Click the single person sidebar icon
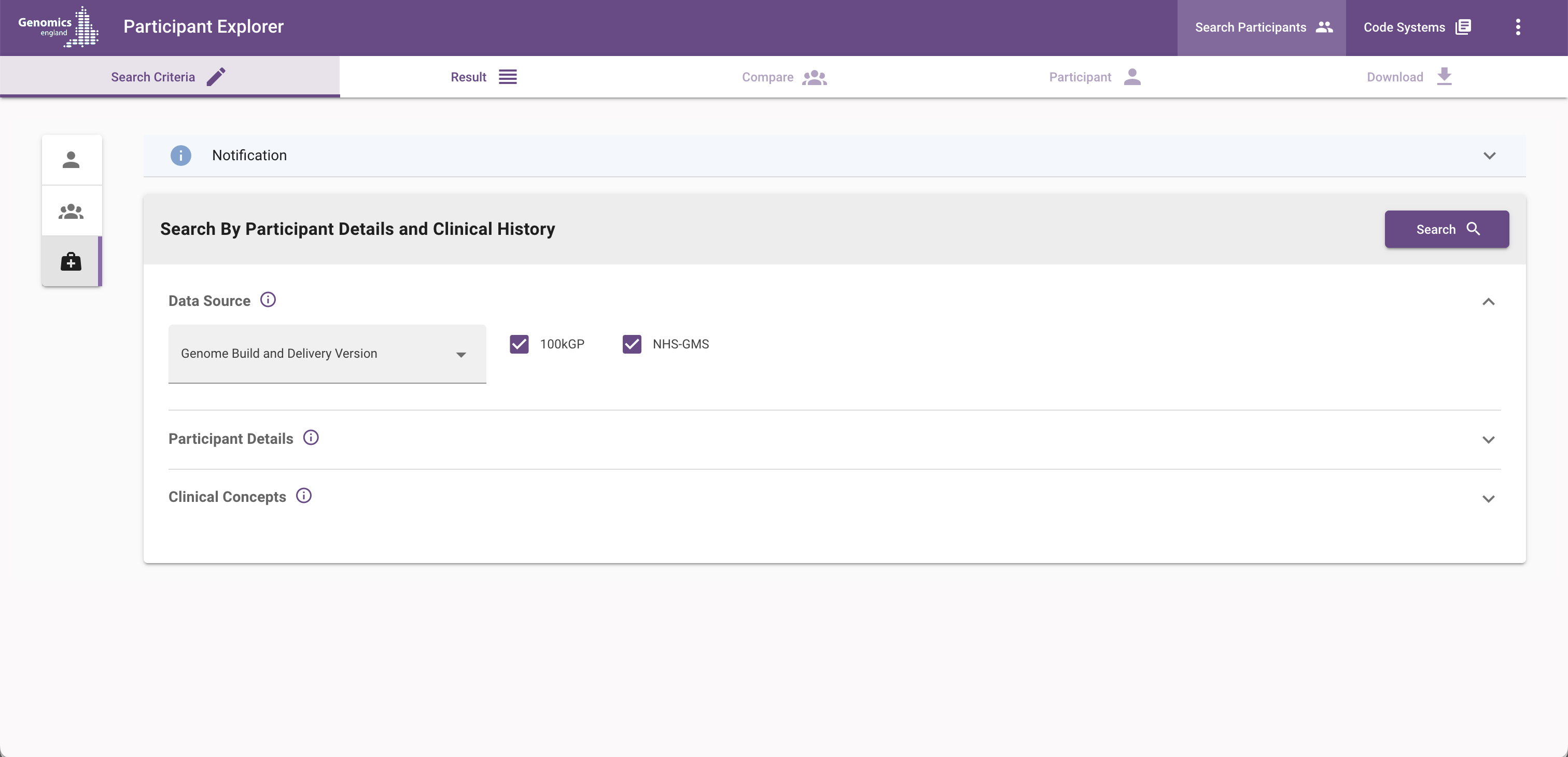The width and height of the screenshot is (1568, 757). coord(71,160)
